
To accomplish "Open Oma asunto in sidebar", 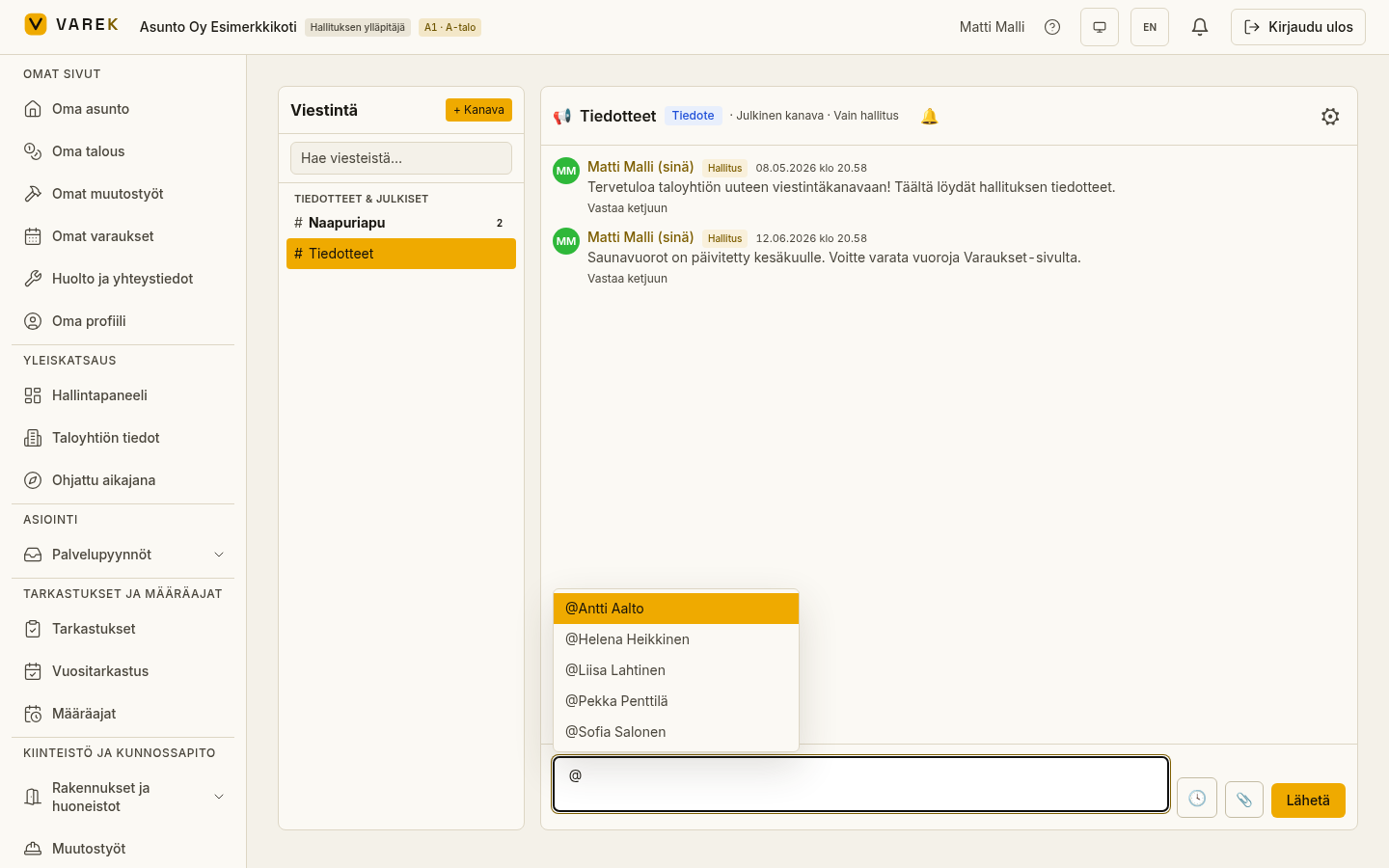I will (123, 109).
